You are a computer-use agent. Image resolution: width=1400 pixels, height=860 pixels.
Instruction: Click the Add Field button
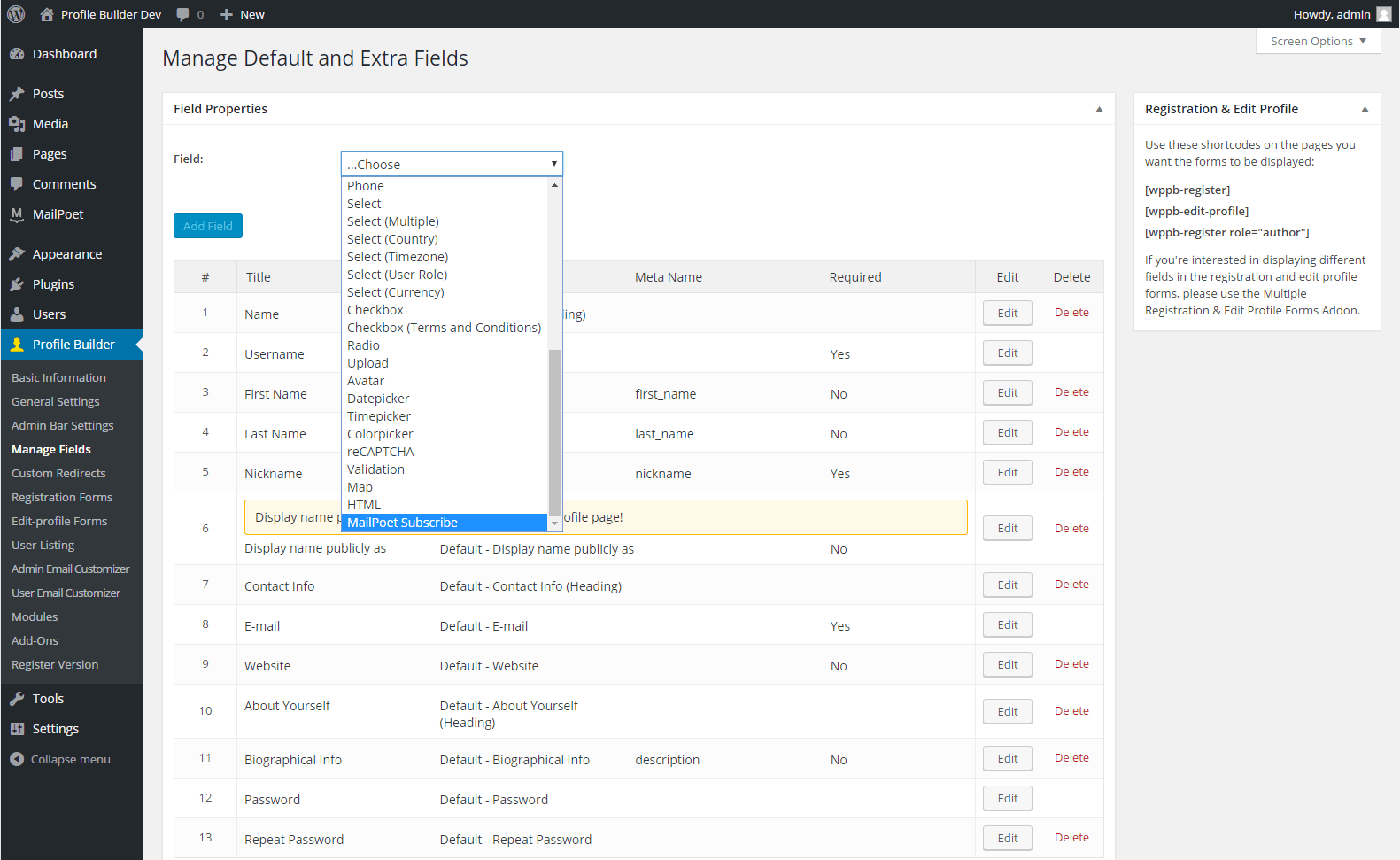tap(208, 226)
